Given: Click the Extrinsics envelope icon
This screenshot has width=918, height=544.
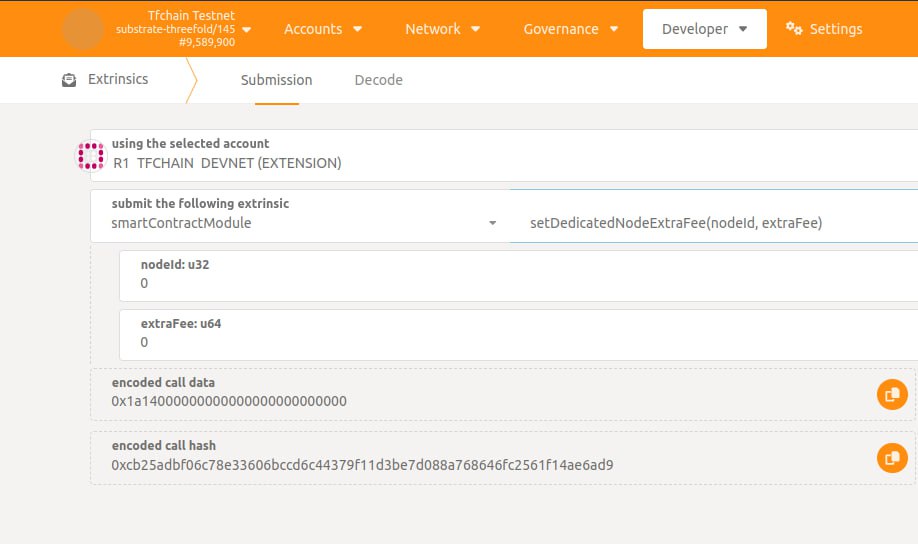Looking at the screenshot, I should click(x=69, y=80).
